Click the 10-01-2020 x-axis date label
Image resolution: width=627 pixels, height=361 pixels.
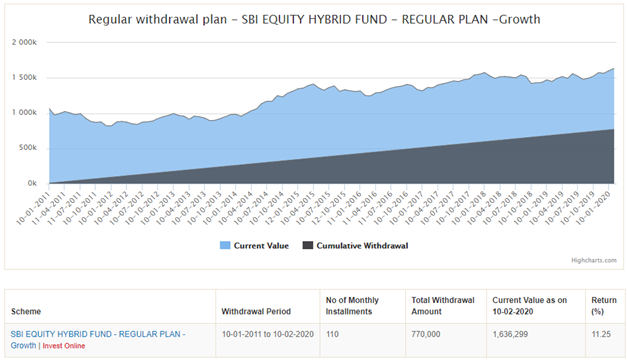[x=594, y=207]
